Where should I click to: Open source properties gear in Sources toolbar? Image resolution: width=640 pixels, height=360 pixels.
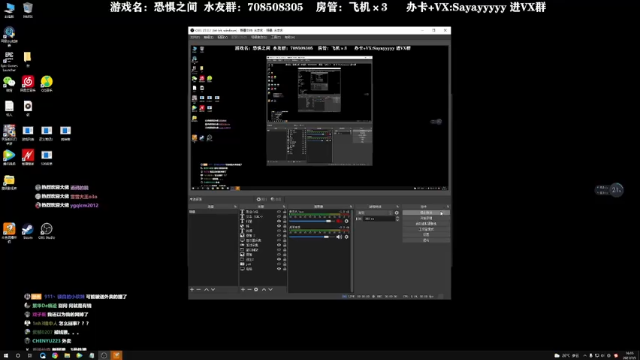click(x=256, y=289)
